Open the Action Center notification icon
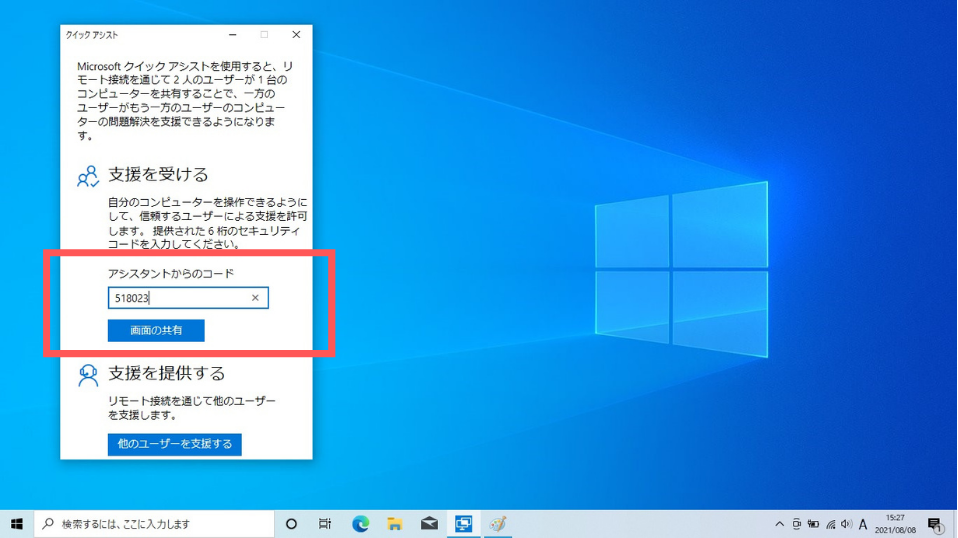 [935, 524]
